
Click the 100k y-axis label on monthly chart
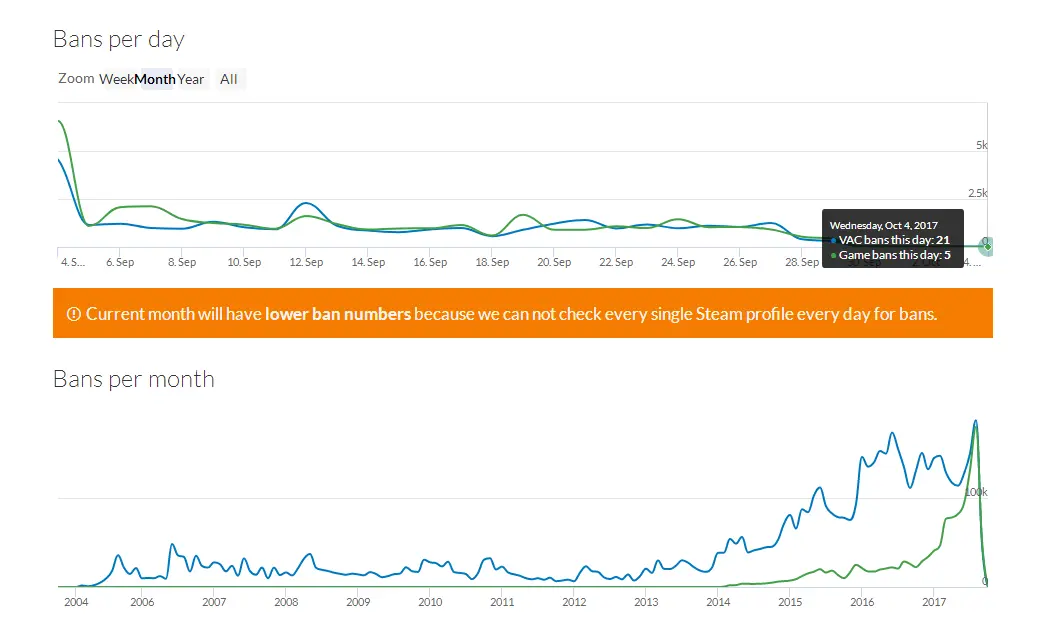pyautogui.click(x=976, y=492)
